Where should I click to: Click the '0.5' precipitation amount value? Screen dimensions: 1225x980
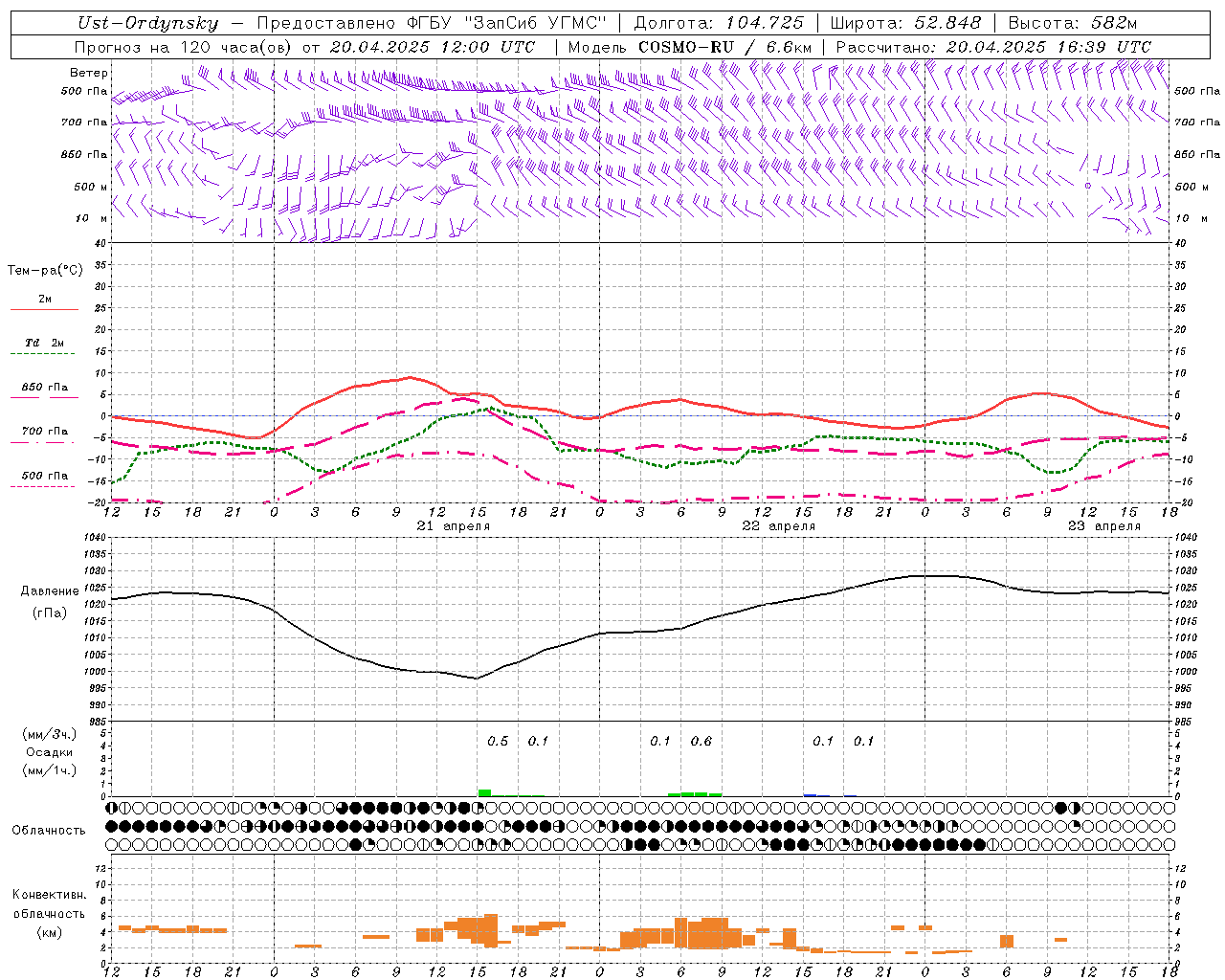(498, 741)
